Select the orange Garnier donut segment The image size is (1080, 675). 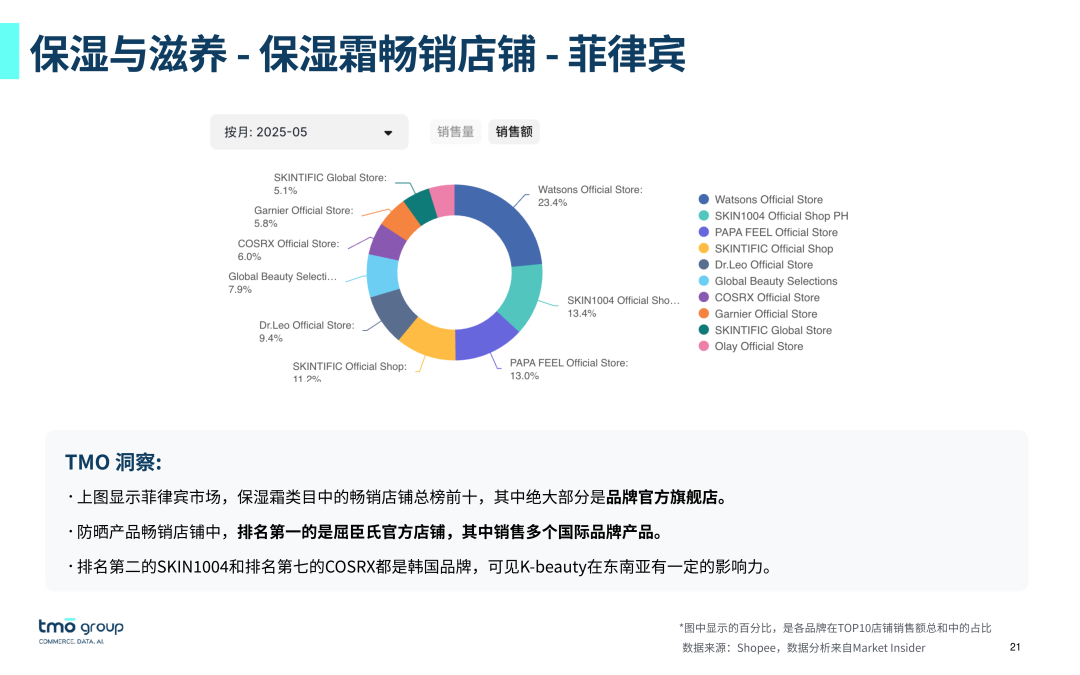[401, 220]
